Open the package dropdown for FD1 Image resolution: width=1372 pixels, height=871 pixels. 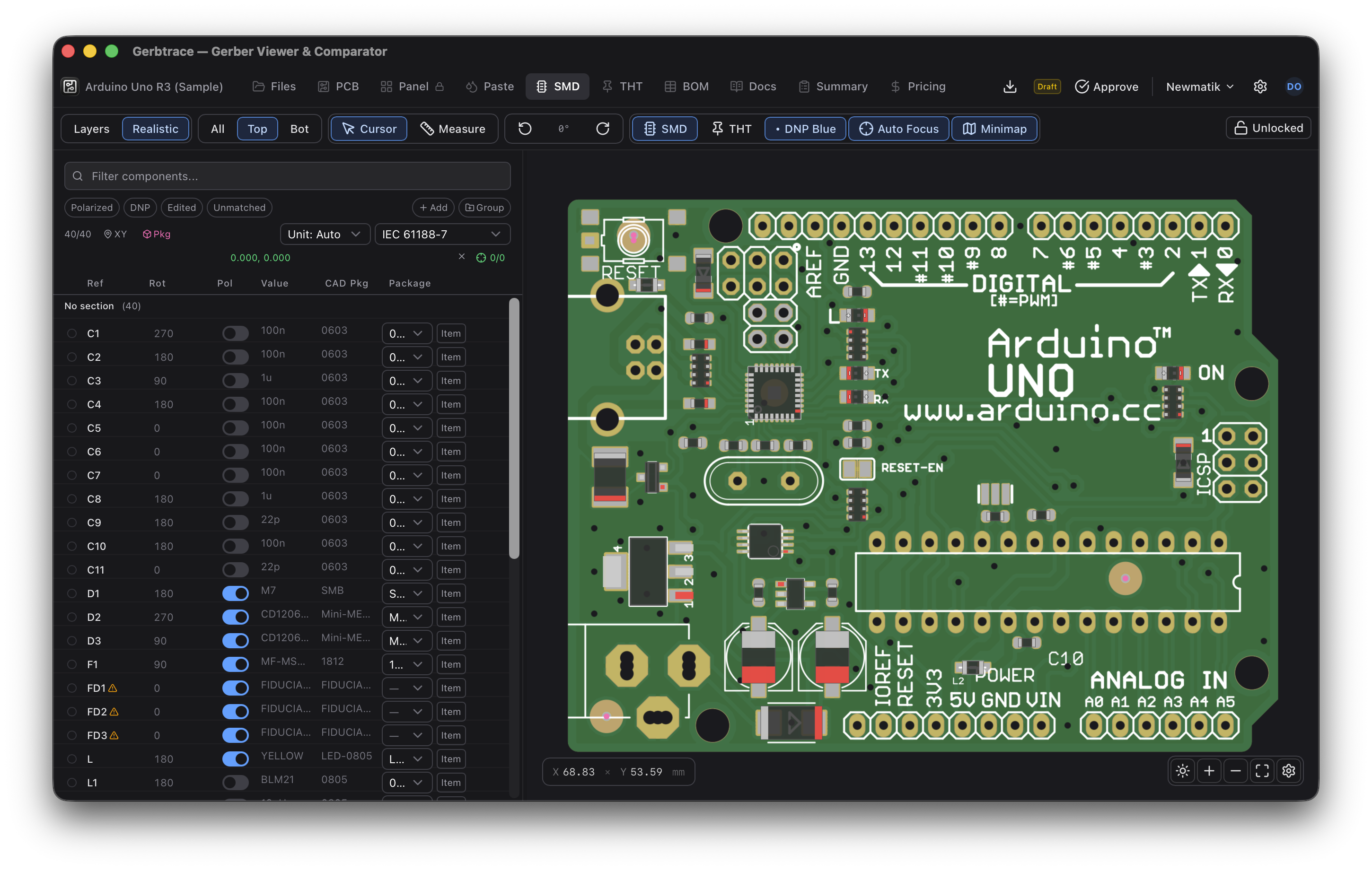click(x=406, y=688)
